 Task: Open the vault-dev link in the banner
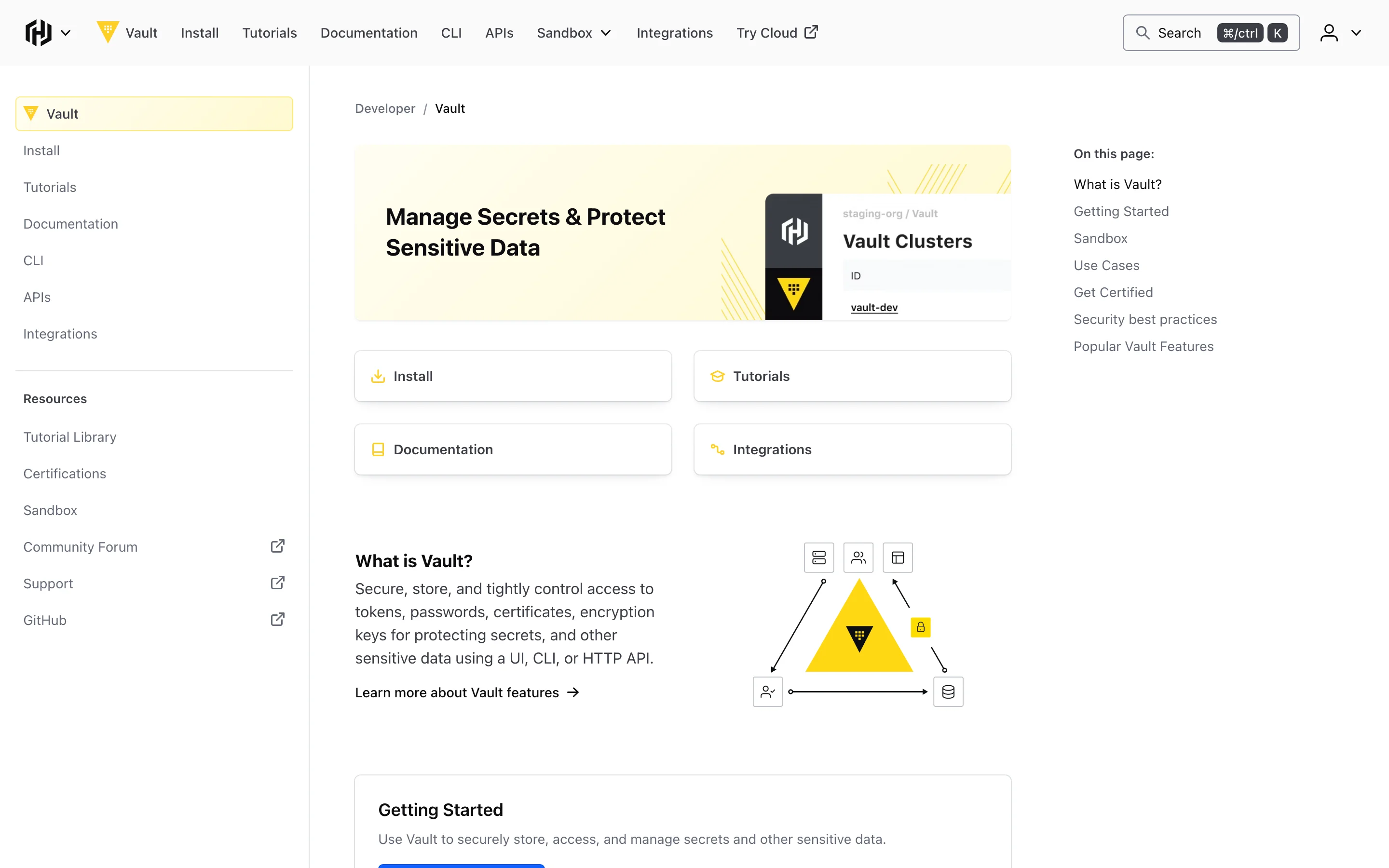pyautogui.click(x=873, y=307)
